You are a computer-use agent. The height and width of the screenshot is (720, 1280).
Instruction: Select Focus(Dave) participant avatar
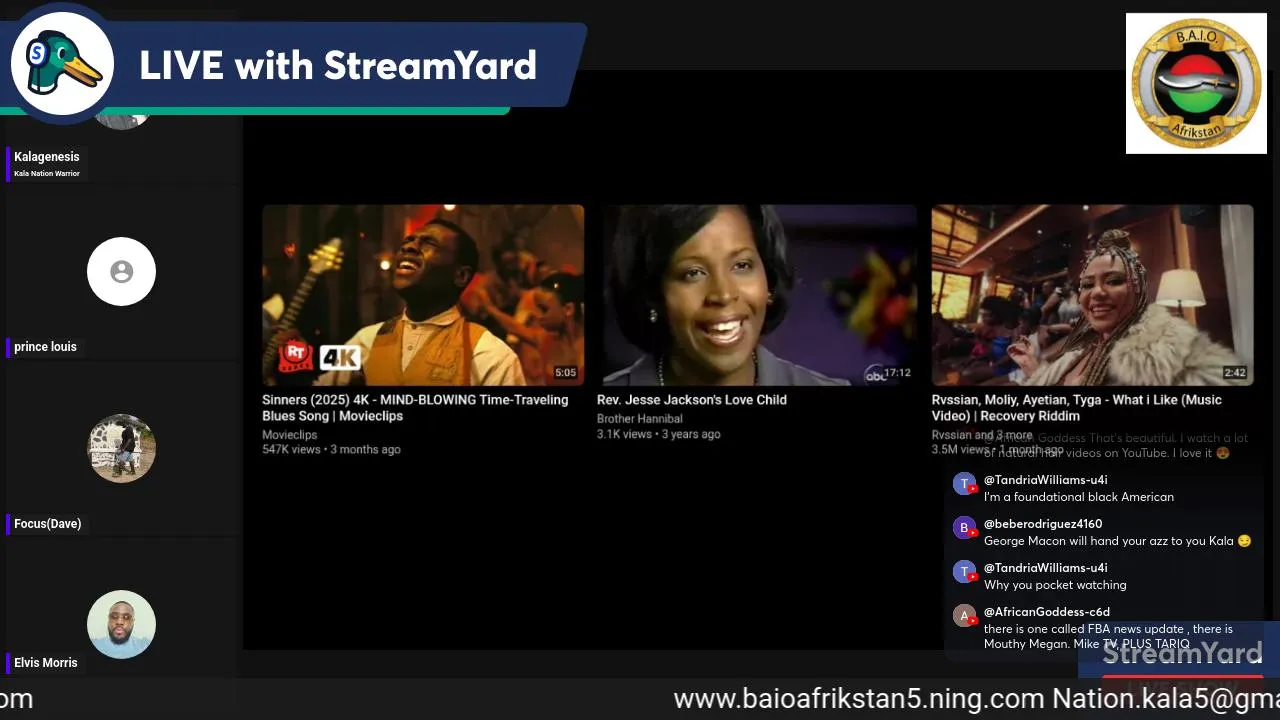[x=121, y=448]
